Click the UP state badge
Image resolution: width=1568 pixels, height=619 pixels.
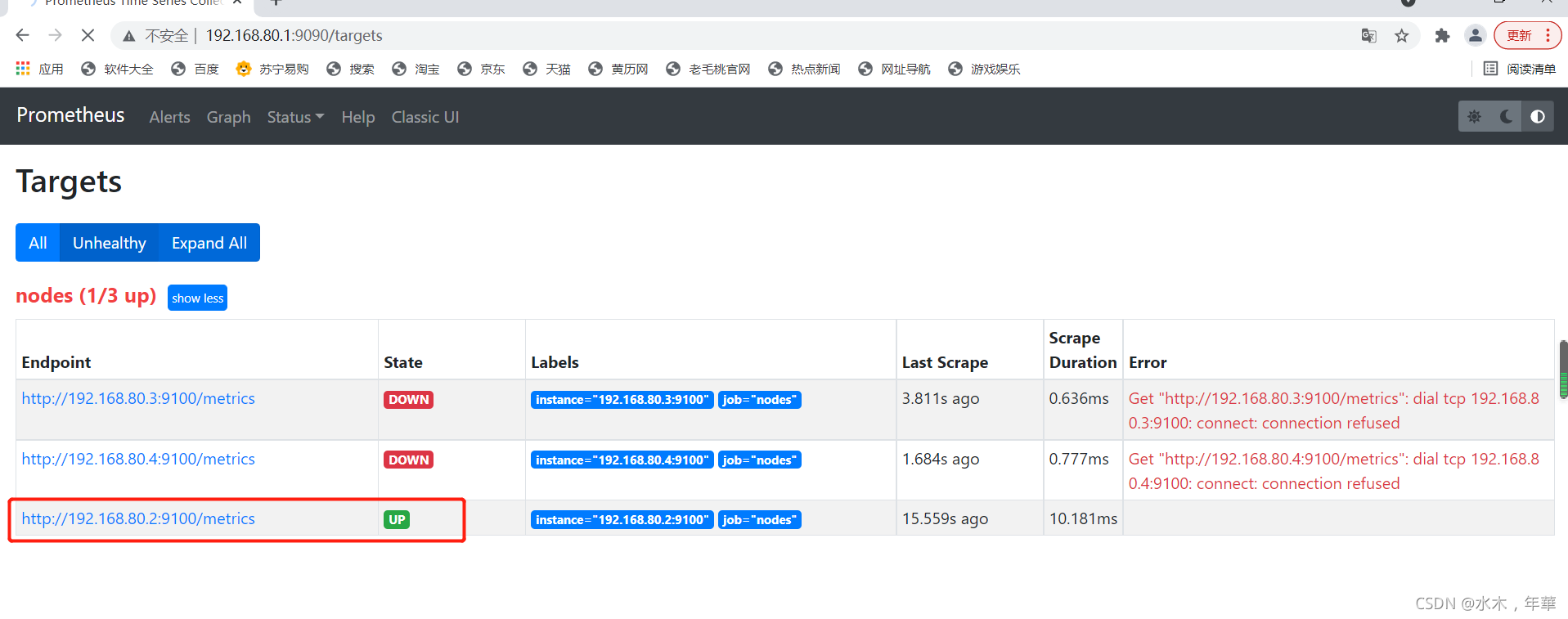coord(397,519)
